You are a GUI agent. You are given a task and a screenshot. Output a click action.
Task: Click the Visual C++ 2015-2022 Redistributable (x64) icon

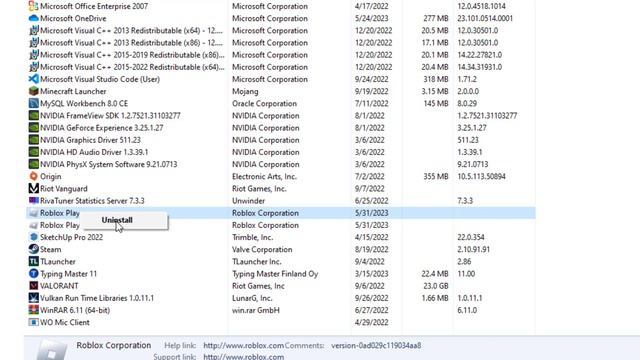click(33, 67)
